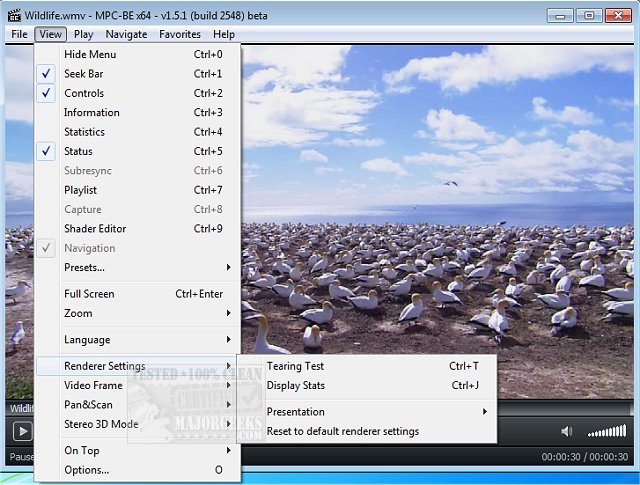The width and height of the screenshot is (640, 485).
Task: Expand the Language submenu
Action: [138, 340]
